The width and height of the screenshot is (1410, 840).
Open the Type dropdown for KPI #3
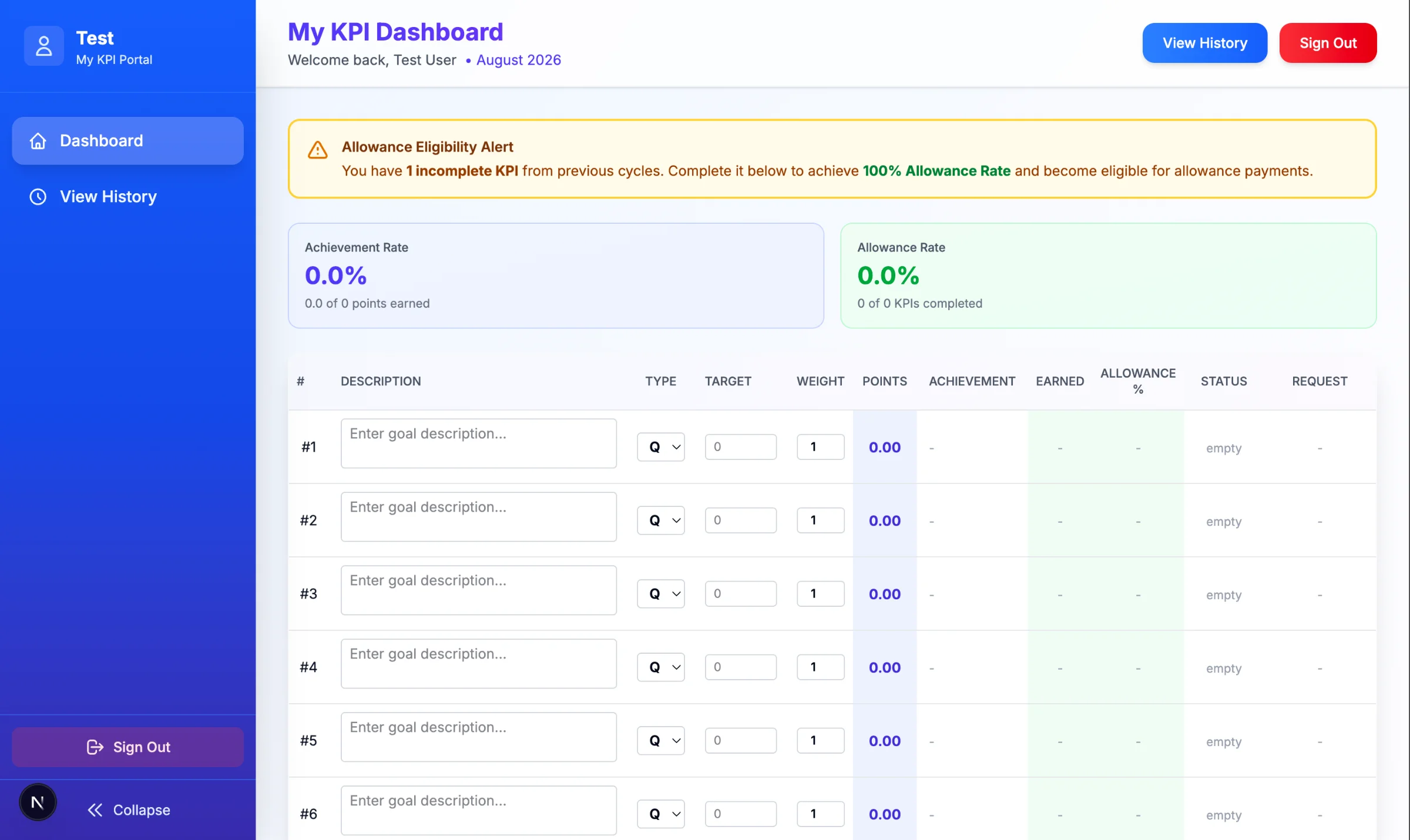click(661, 594)
